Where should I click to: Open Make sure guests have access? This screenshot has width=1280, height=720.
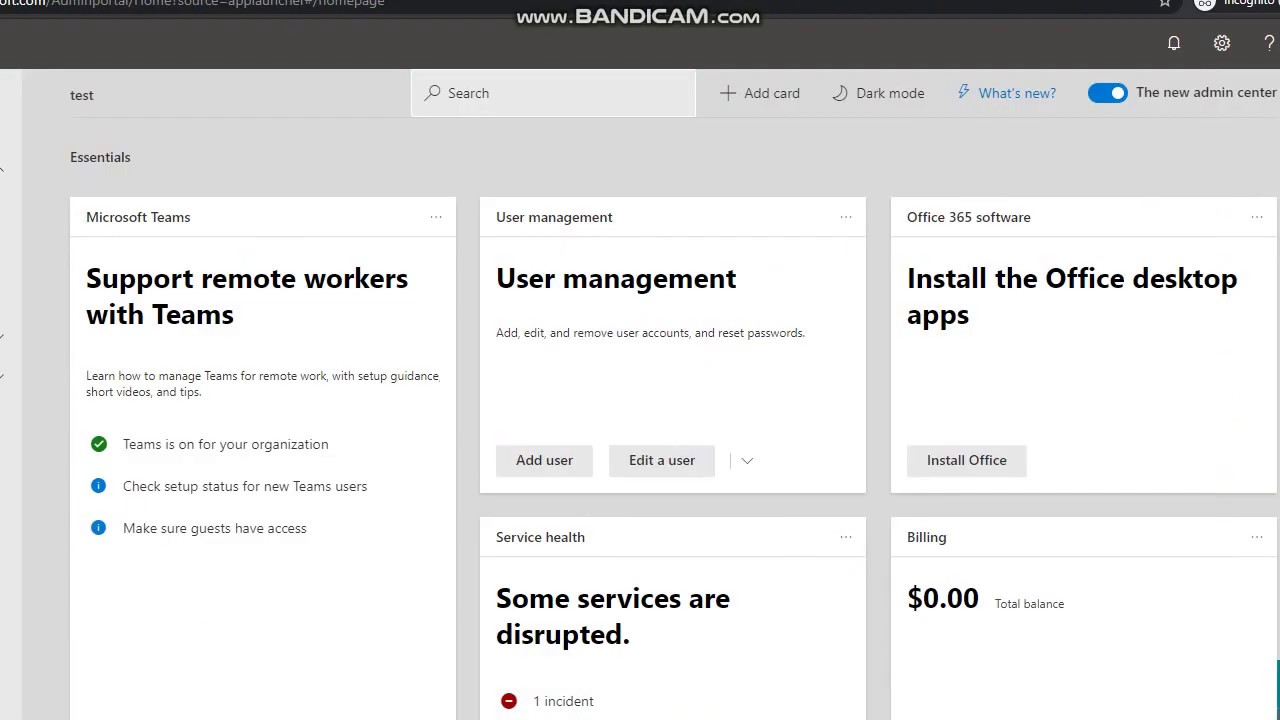point(215,528)
